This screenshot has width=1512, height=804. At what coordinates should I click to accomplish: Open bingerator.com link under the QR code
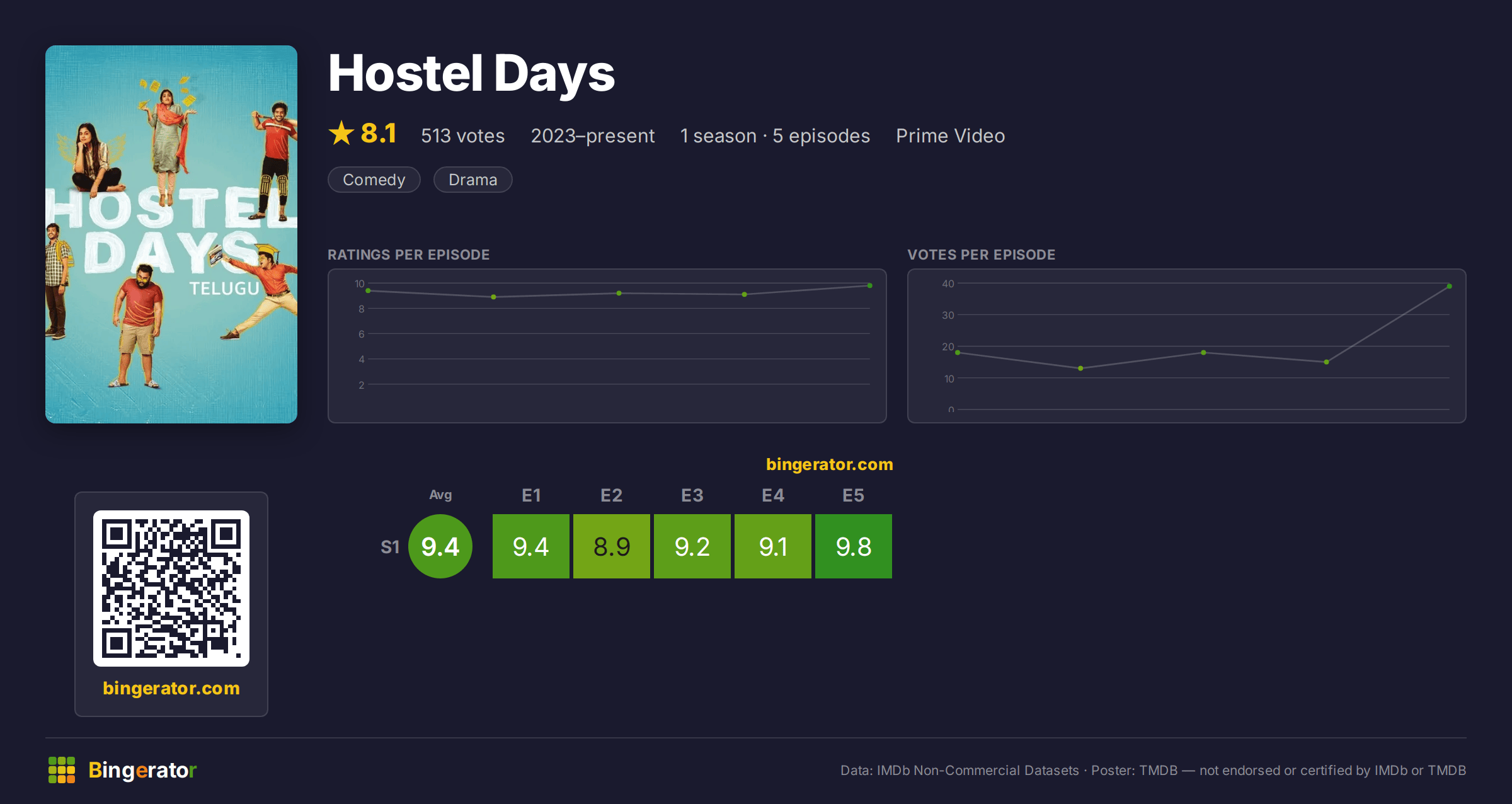point(171,687)
